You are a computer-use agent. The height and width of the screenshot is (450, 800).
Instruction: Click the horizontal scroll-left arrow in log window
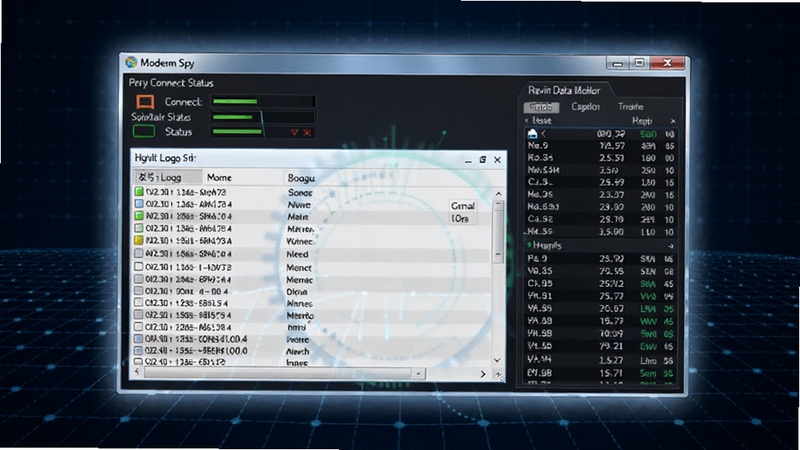137,372
